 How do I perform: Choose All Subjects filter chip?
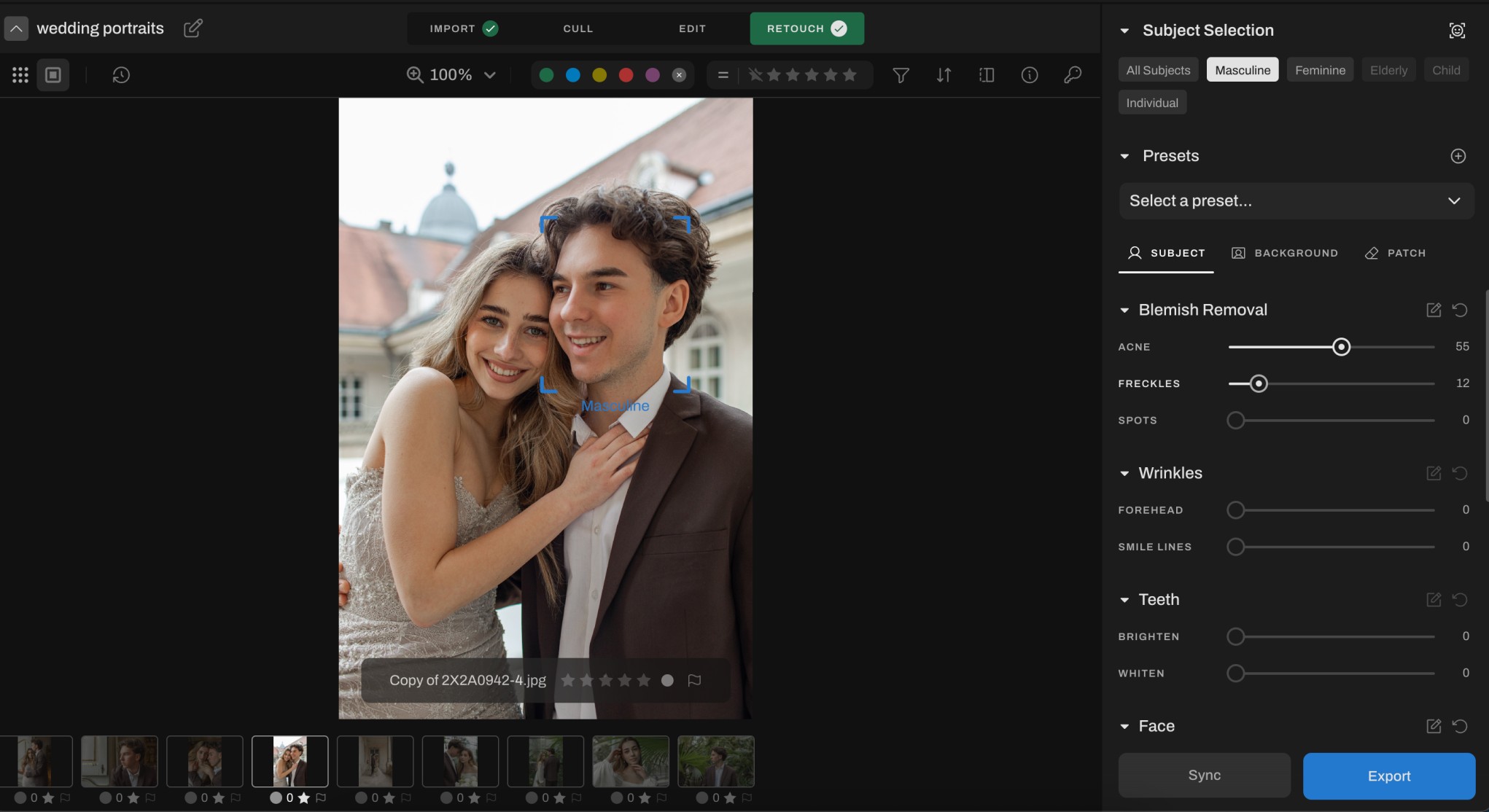click(1157, 70)
